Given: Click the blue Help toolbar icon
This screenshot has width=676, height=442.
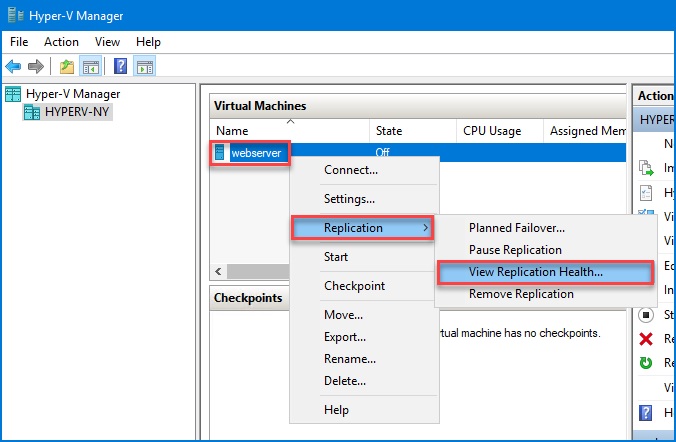Looking at the screenshot, I should coord(120,67).
